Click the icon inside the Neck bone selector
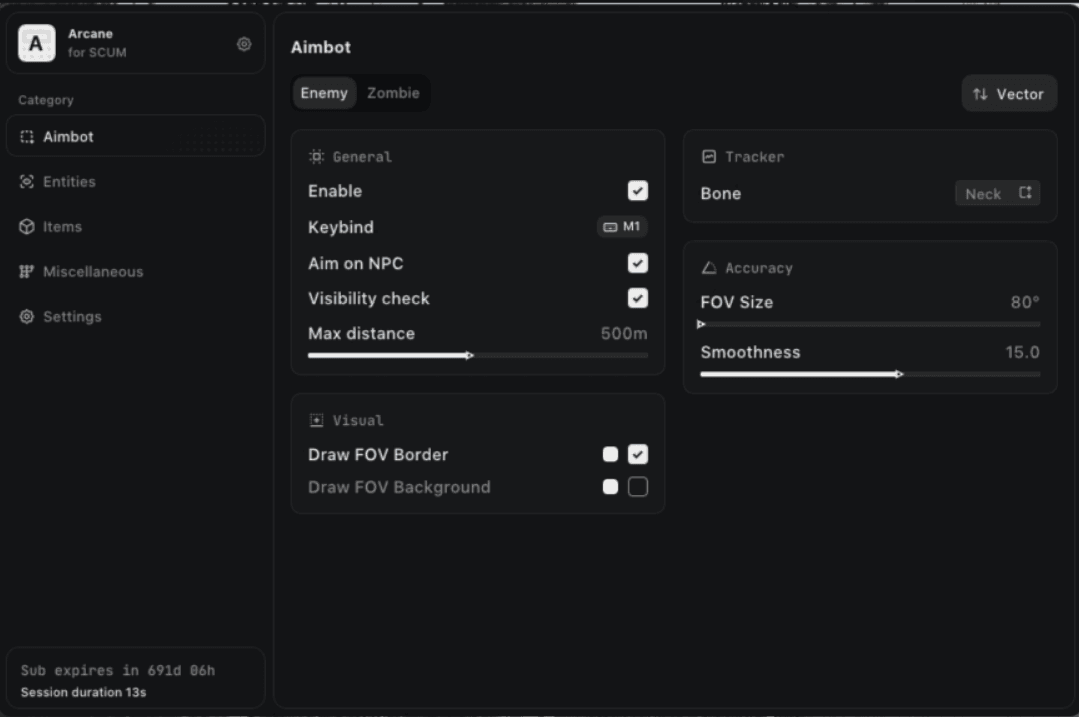Image resolution: width=1079 pixels, height=717 pixels. coord(1025,193)
